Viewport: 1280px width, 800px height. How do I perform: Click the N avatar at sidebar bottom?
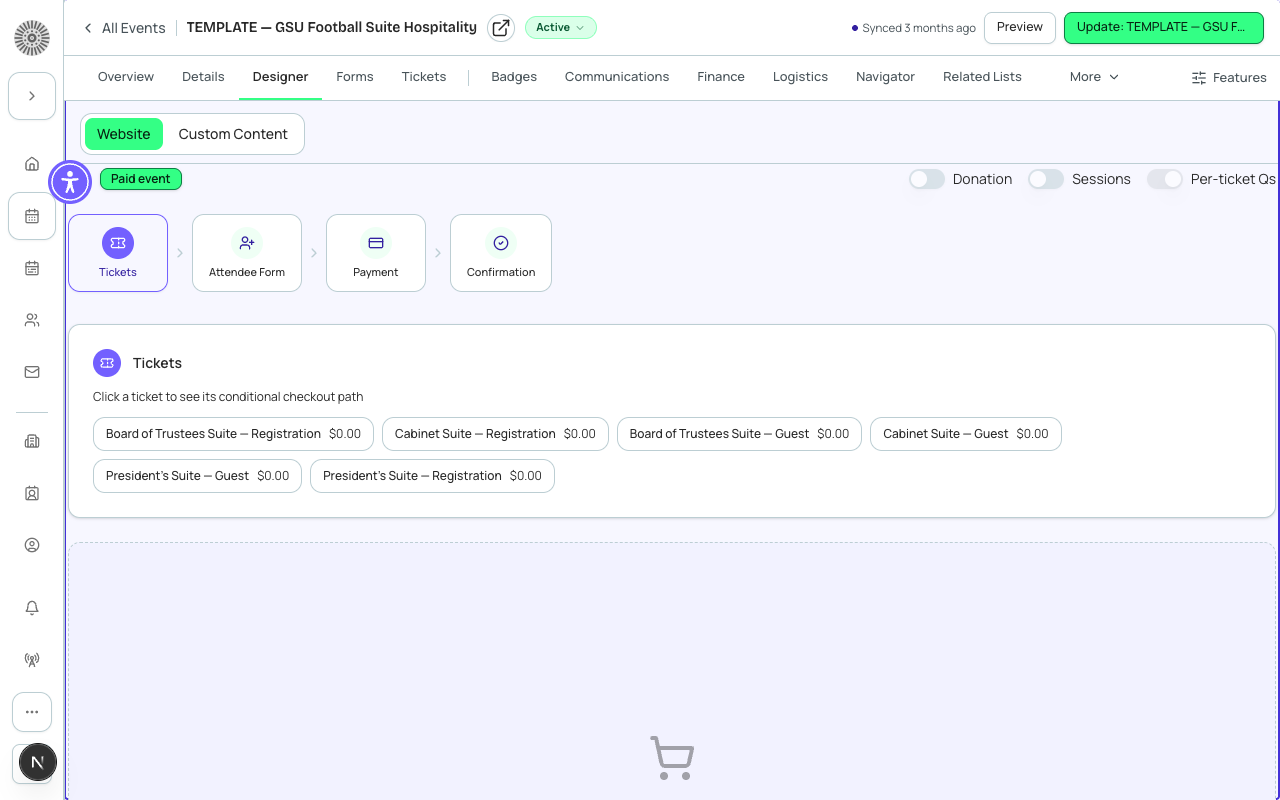click(37, 762)
